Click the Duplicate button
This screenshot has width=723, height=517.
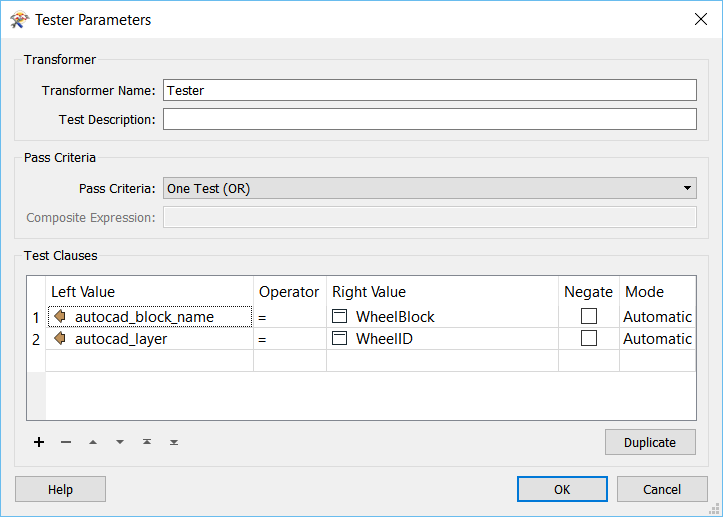650,442
